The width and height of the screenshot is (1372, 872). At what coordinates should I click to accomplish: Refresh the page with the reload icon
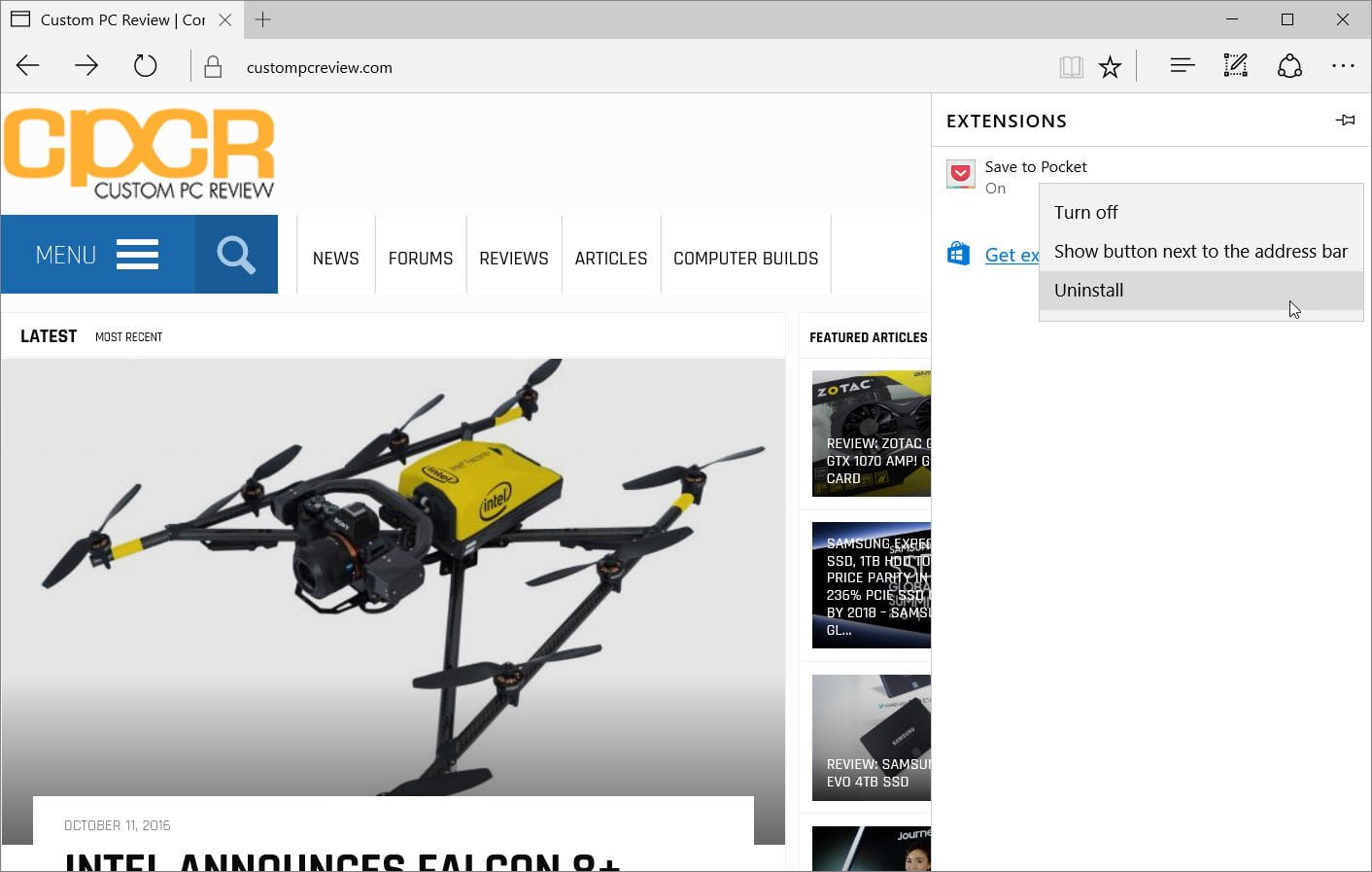click(x=145, y=66)
